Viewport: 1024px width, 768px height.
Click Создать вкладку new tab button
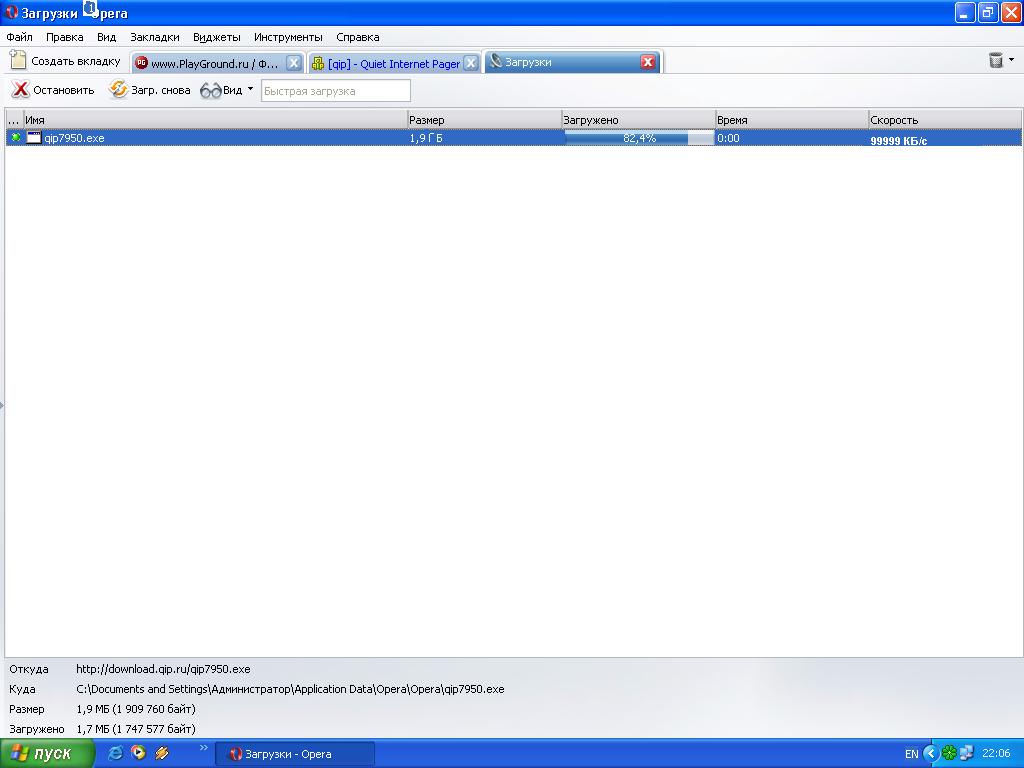(x=65, y=61)
